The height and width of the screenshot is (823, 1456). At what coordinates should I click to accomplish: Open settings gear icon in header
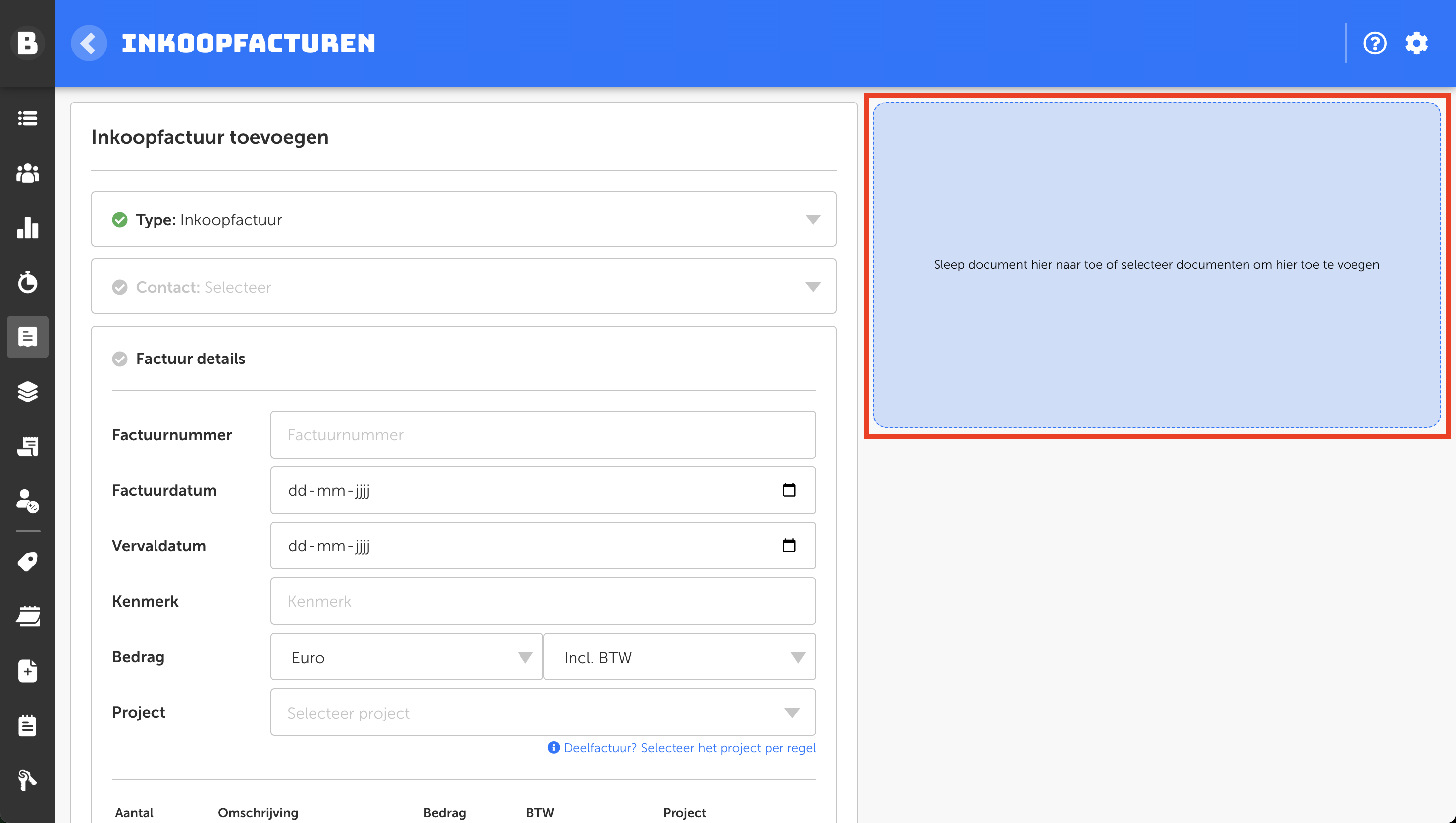click(x=1416, y=43)
